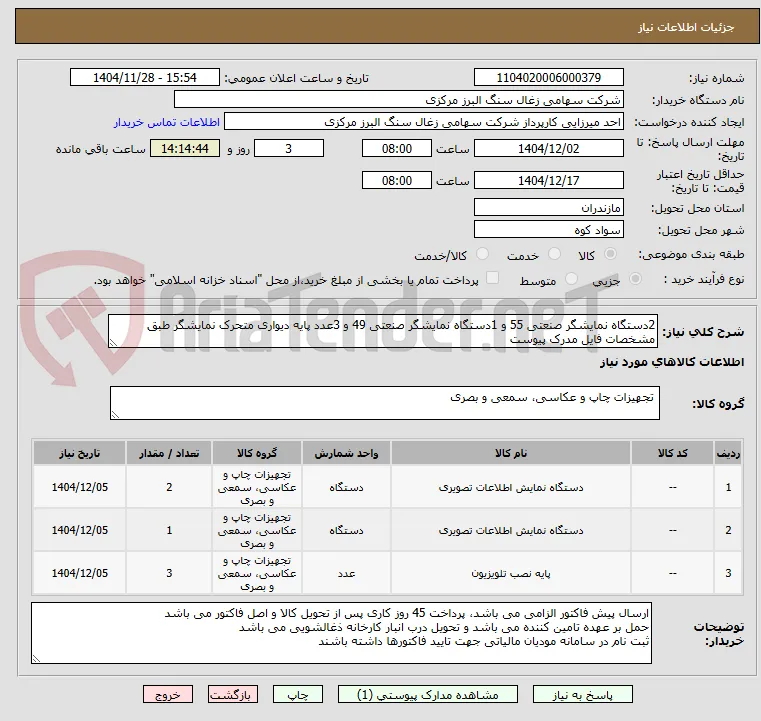Select row 3 item پایه نصب تلویزیون

(x=511, y=574)
